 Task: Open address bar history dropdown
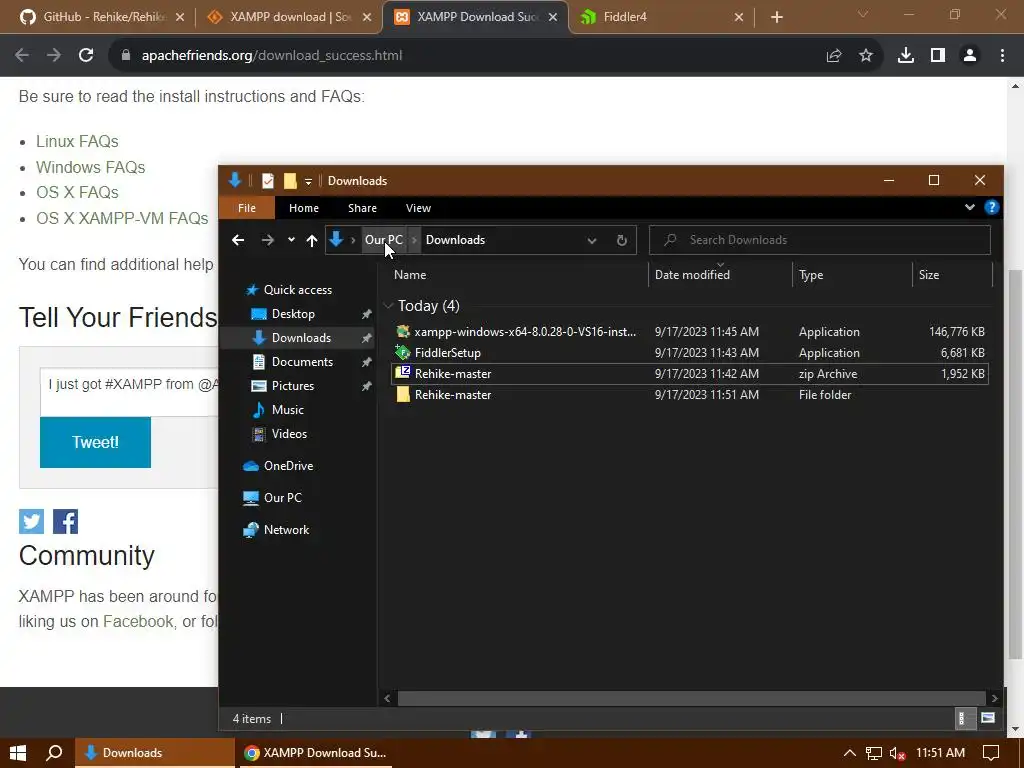[592, 240]
